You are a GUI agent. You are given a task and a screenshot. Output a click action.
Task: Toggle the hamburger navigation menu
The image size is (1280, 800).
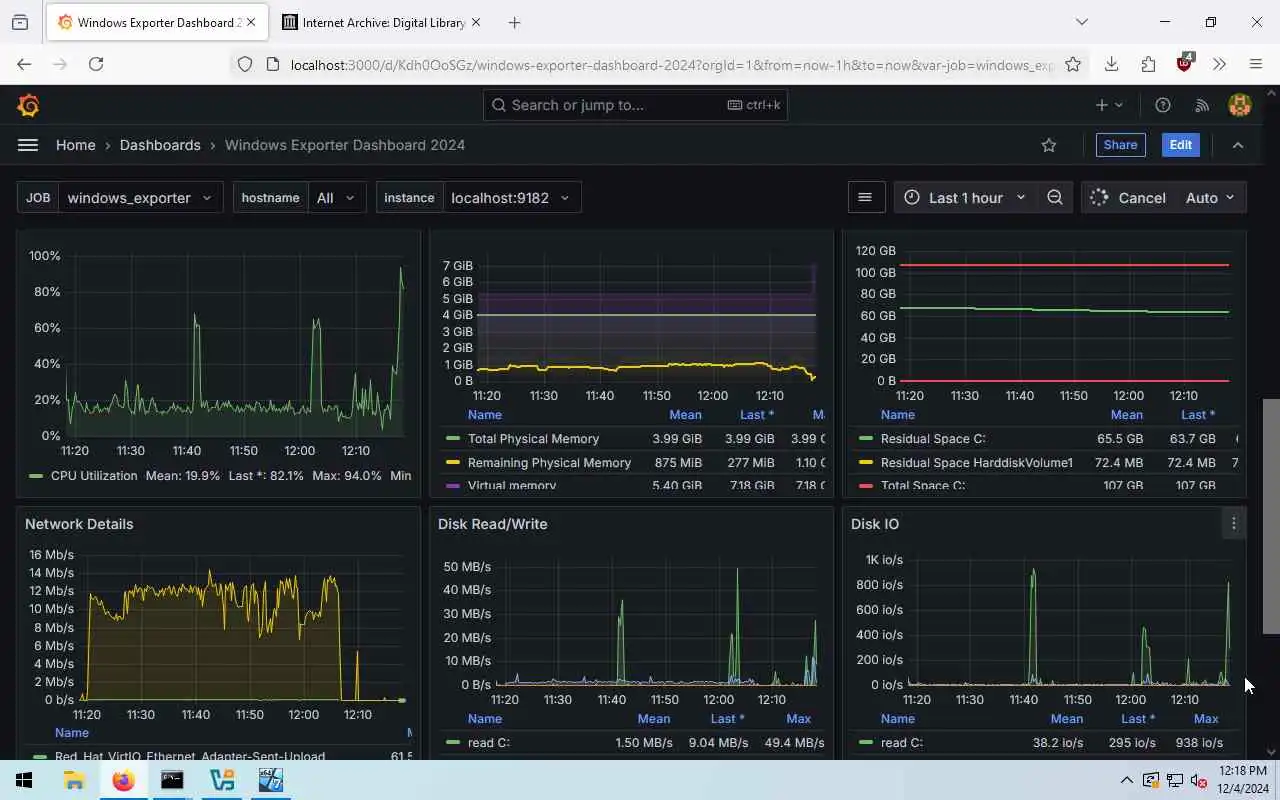pyautogui.click(x=28, y=145)
